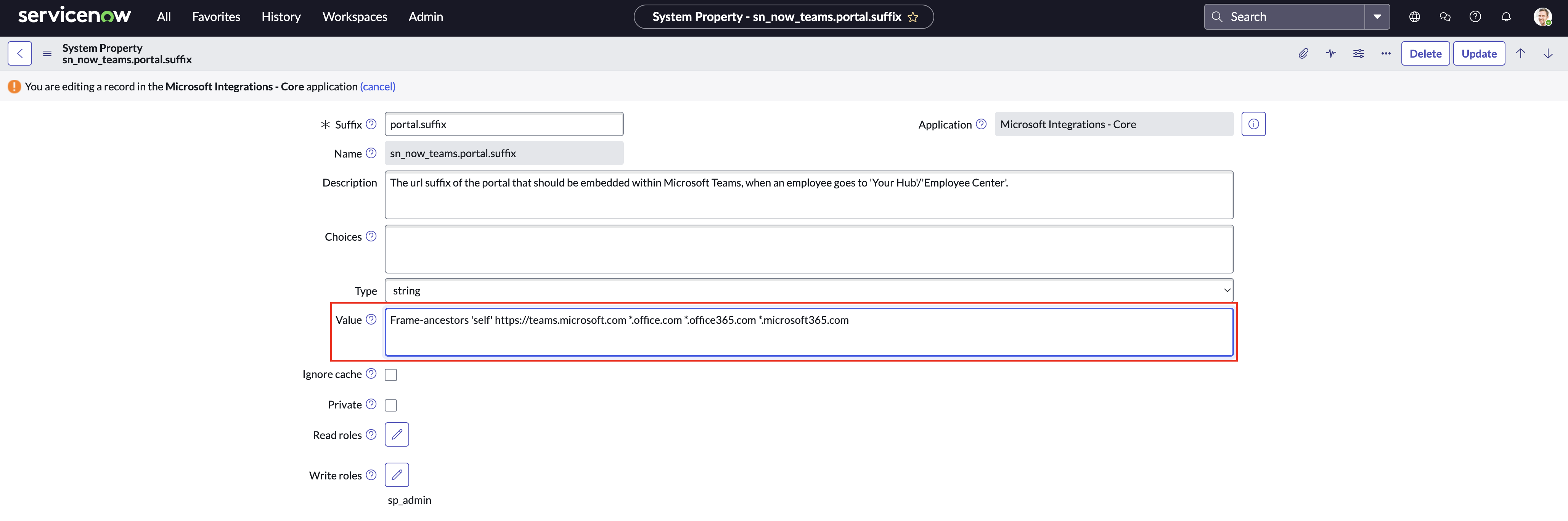This screenshot has height=521, width=1568.
Task: Open the Workspaces menu
Action: [355, 16]
